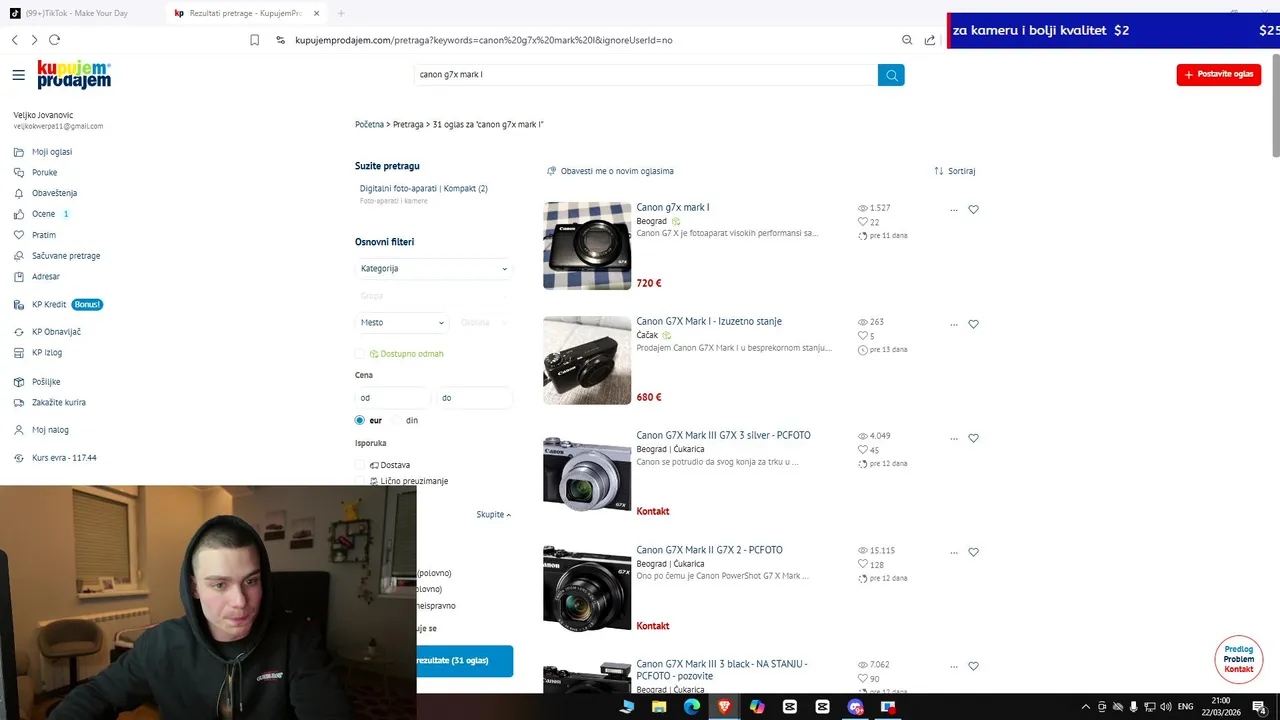The width and height of the screenshot is (1280, 720).
Task: Click Obavesti me o novim oglasima
Action: [x=611, y=171]
